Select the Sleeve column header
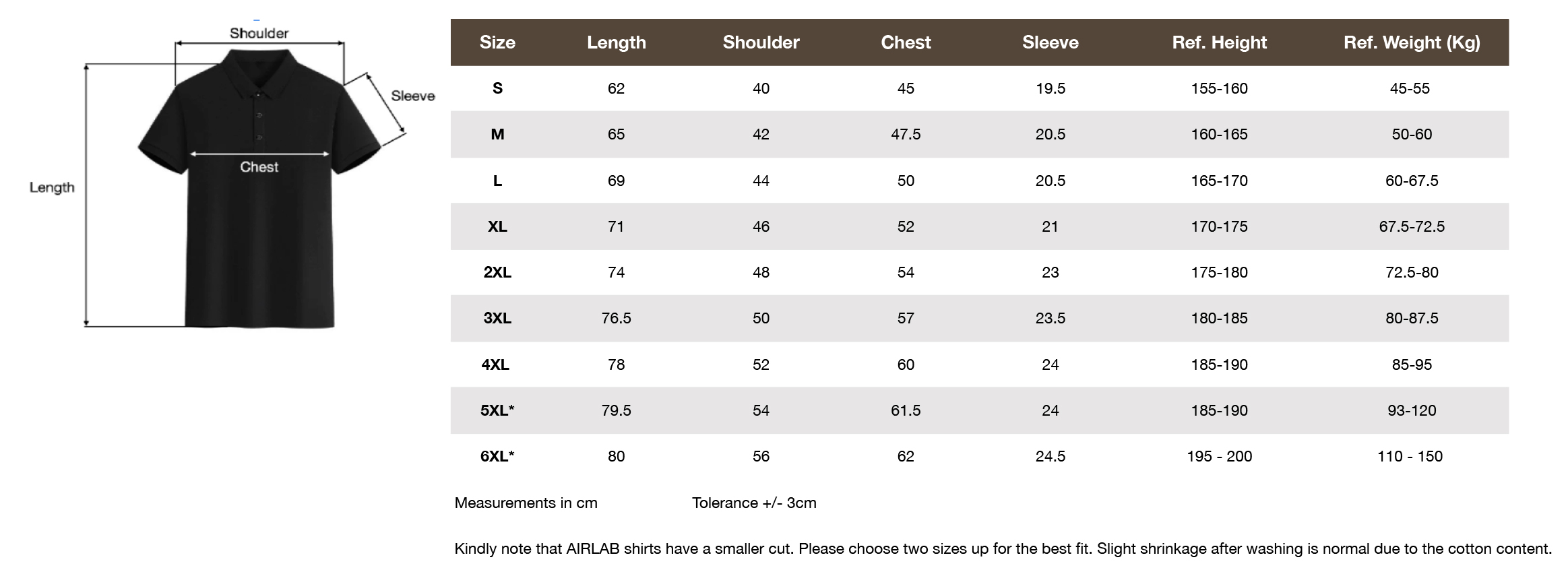The image size is (1568, 572). coord(1050,42)
